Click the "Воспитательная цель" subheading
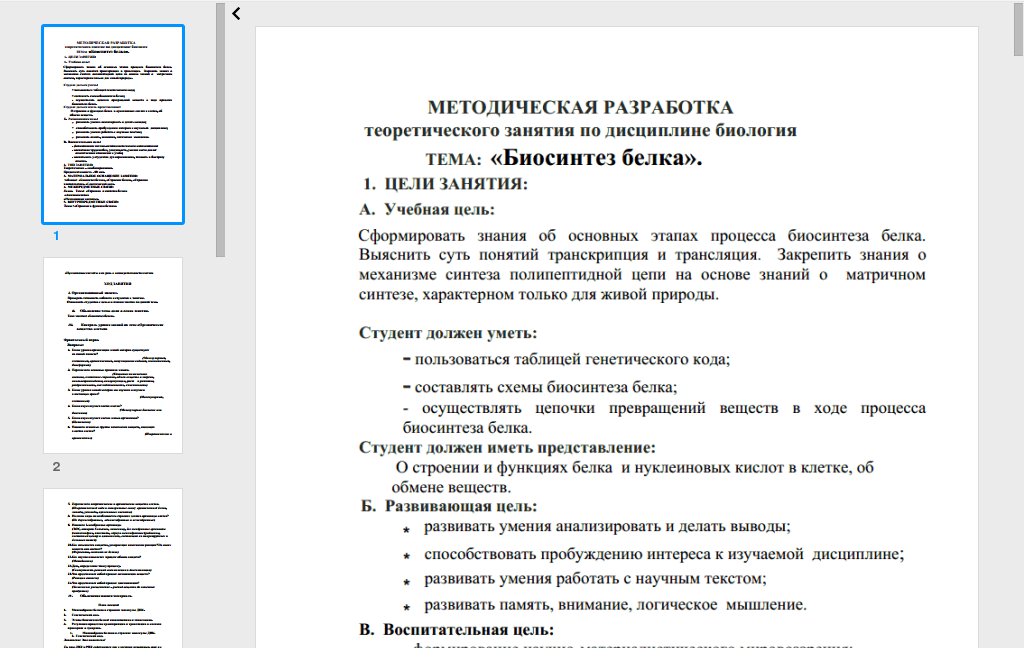The height and width of the screenshot is (648, 1024). tap(467, 630)
